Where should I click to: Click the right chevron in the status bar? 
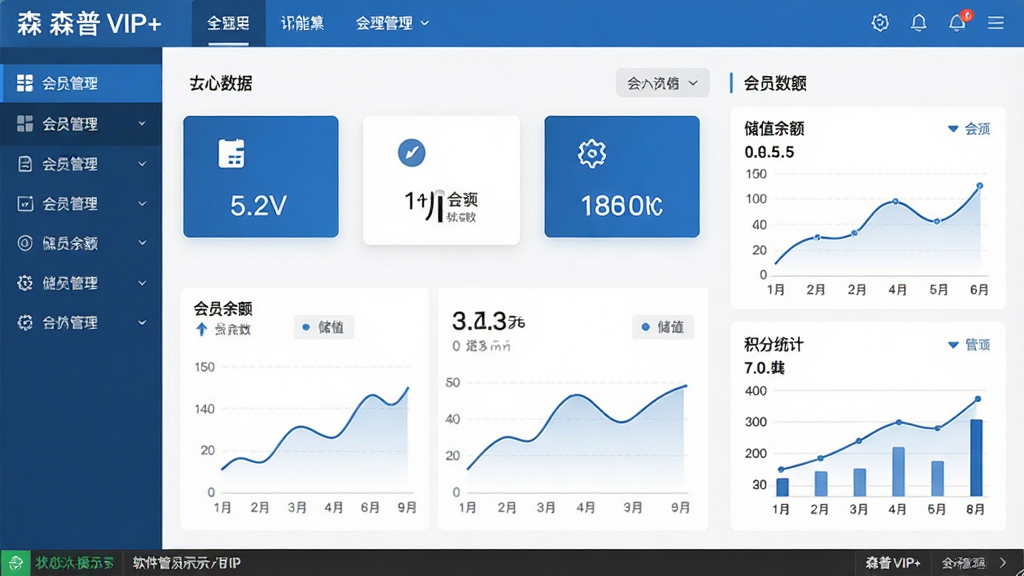(1003, 562)
